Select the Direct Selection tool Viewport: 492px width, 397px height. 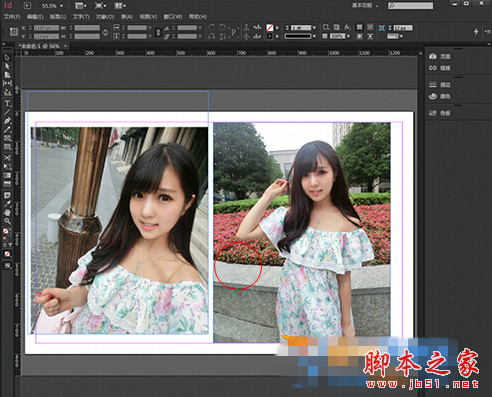coord(7,66)
